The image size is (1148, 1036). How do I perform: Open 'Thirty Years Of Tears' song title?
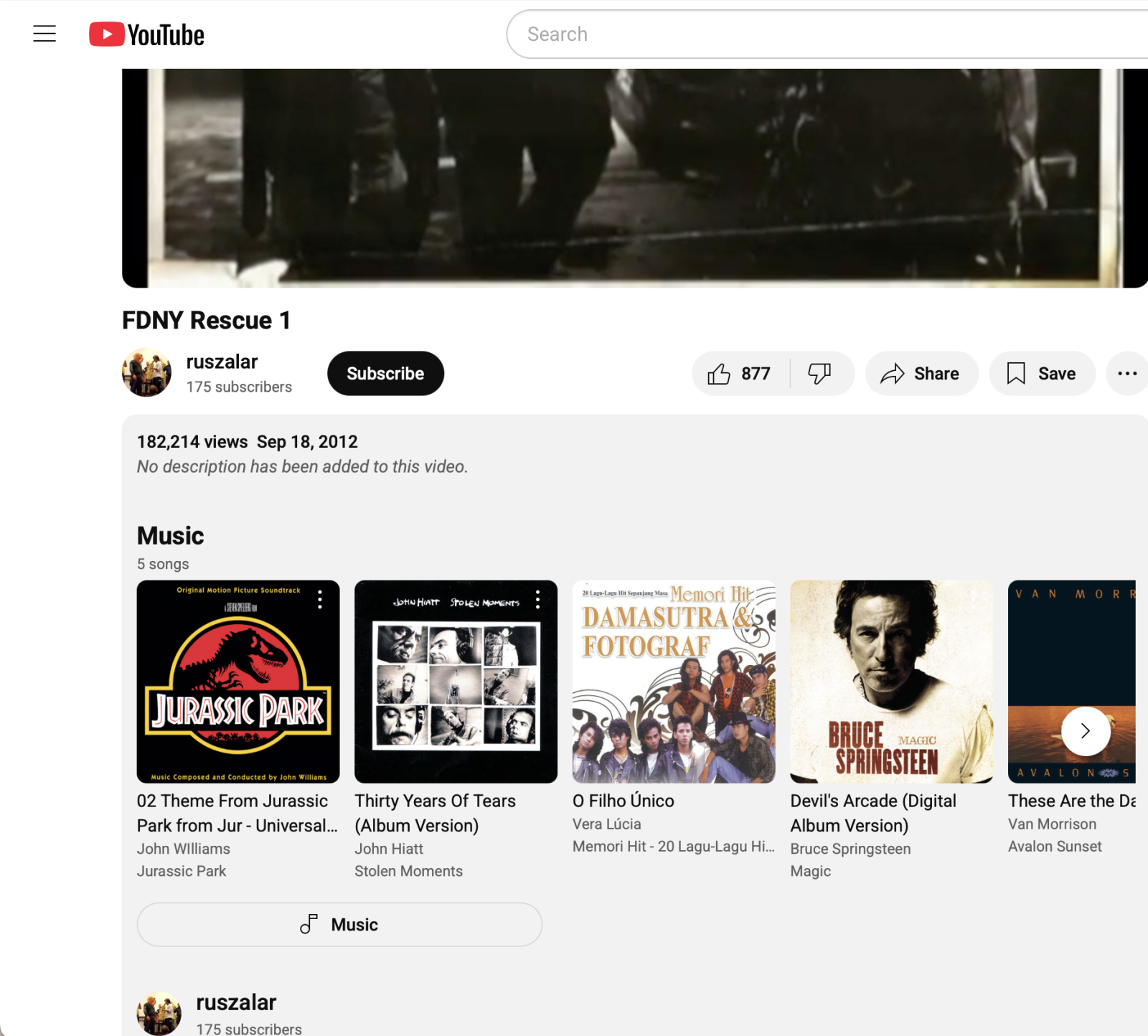(x=435, y=813)
